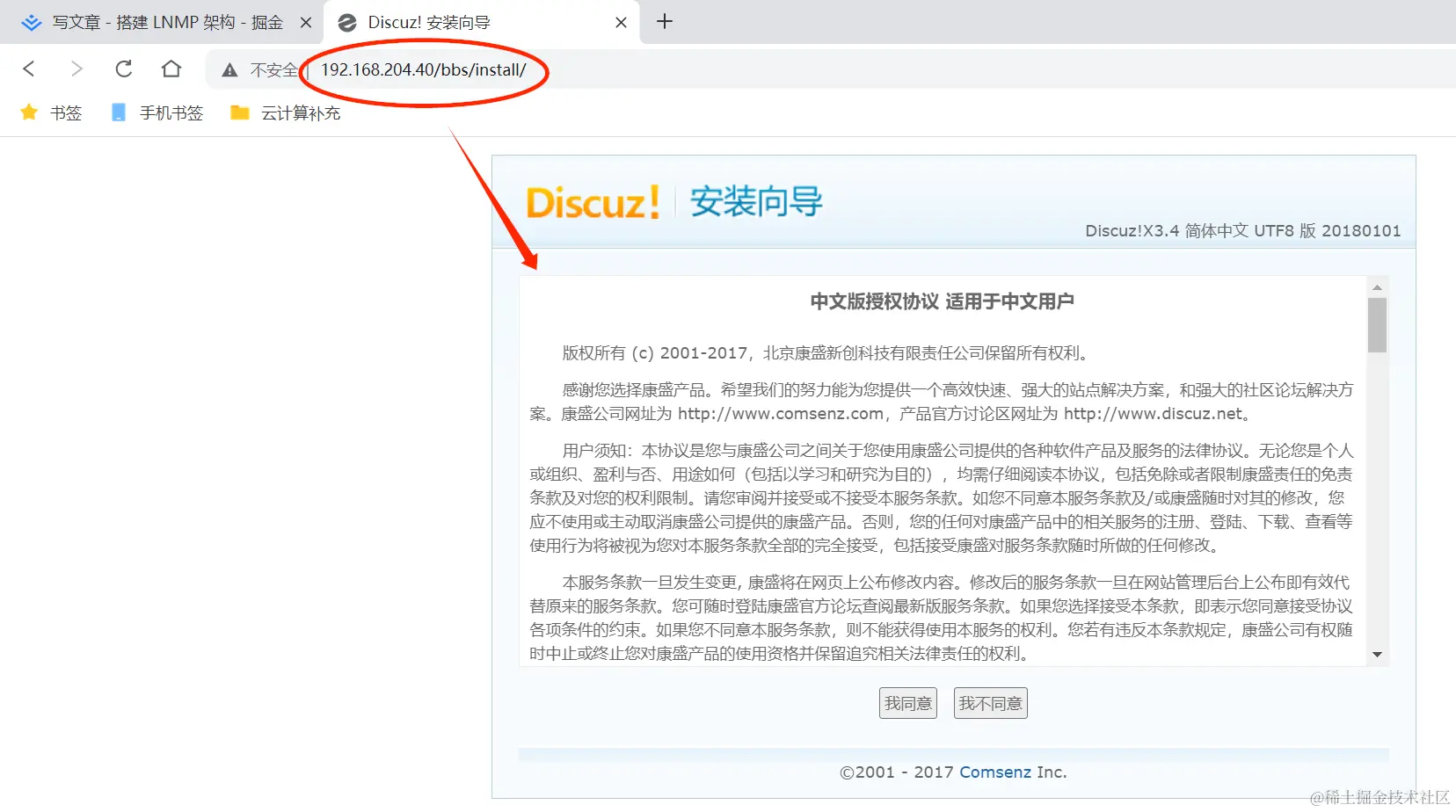Switch to the 写文章 - 搭建 LNMP 架构 - 掘金 tab
The image size is (1456, 812).
point(162,23)
